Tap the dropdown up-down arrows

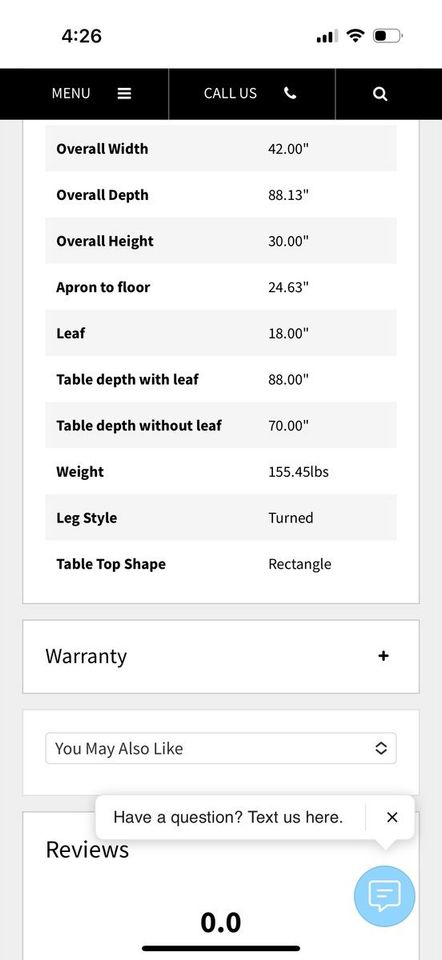pos(381,748)
